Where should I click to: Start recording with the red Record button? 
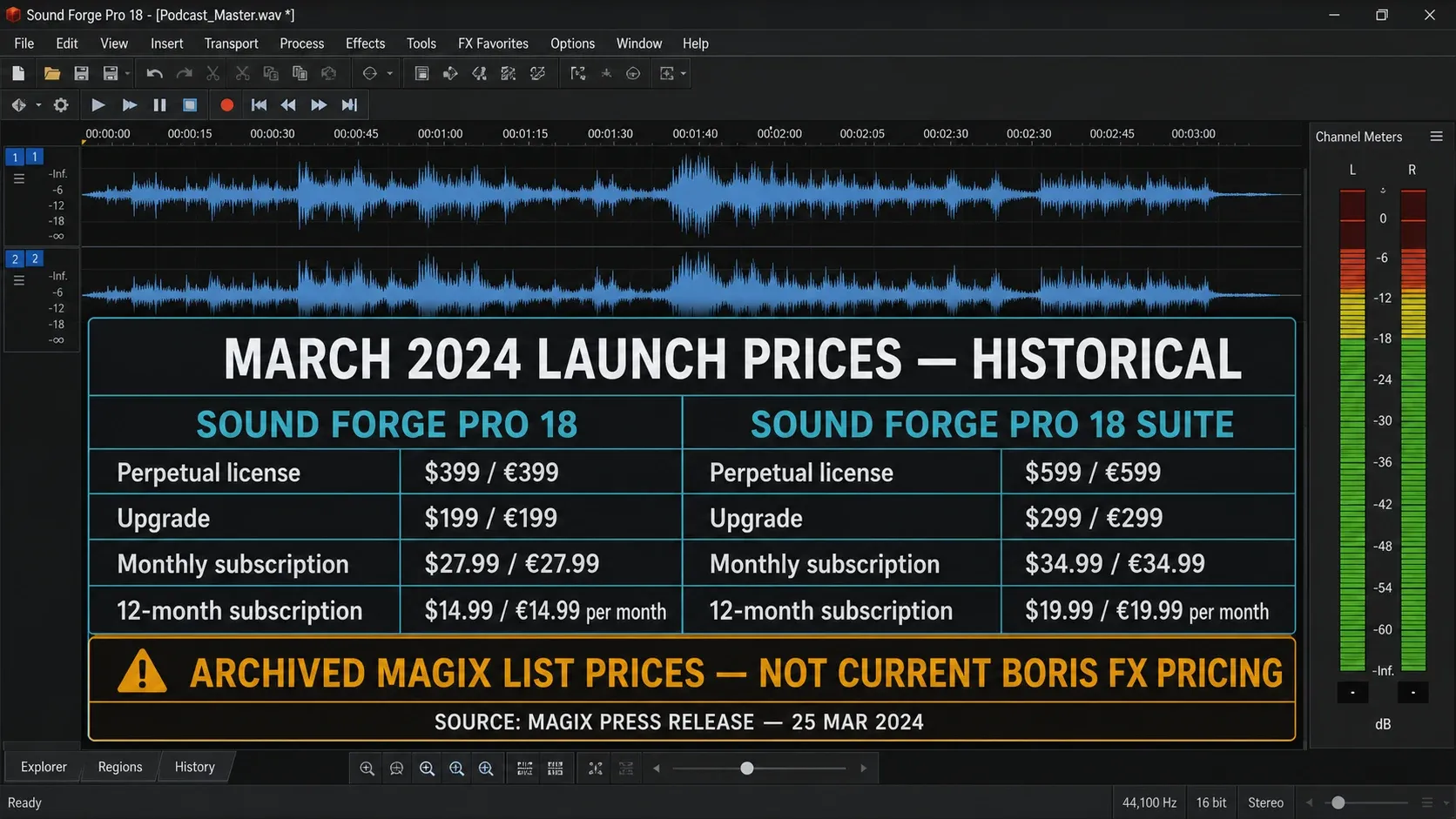[x=227, y=105]
